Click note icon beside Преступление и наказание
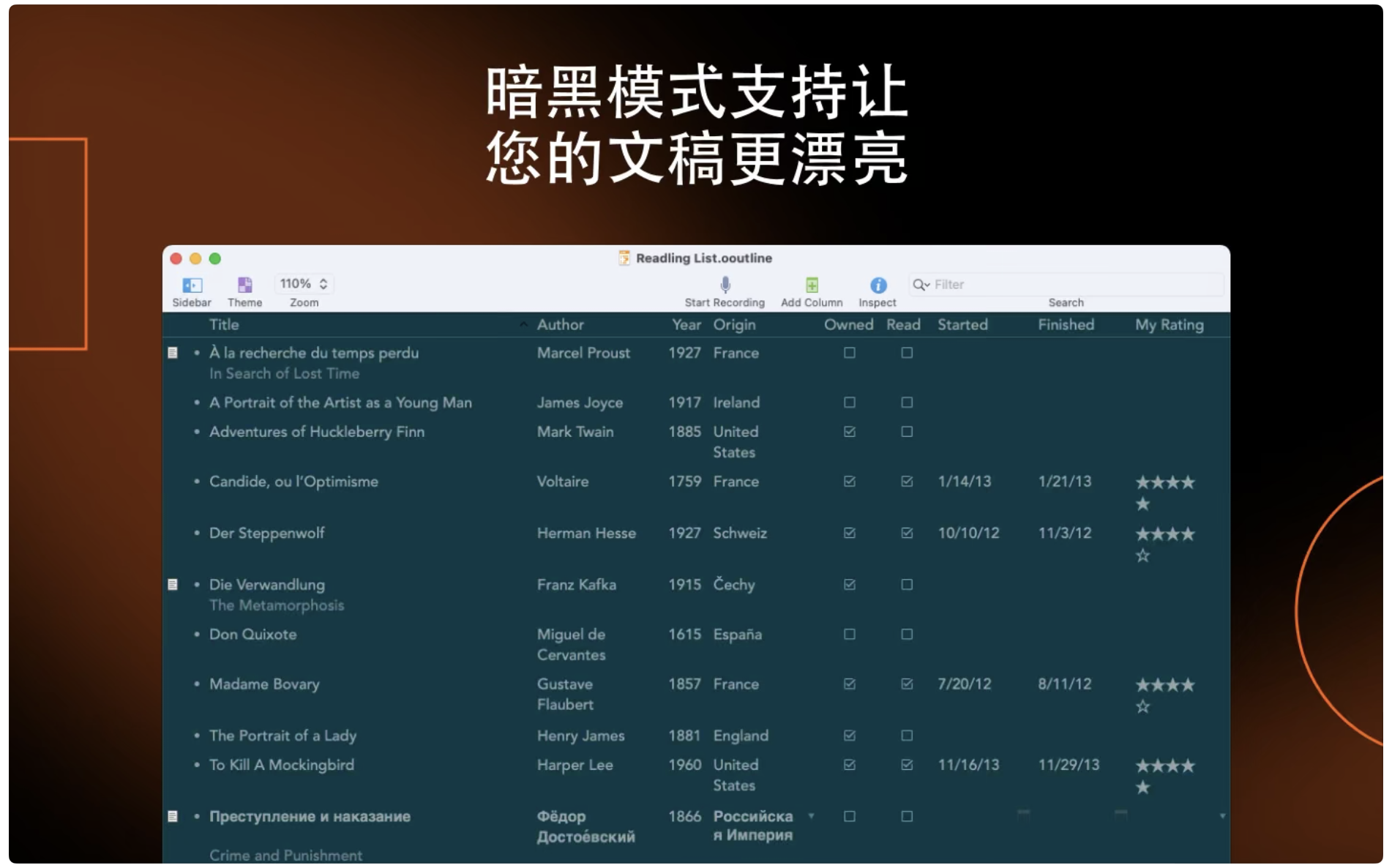The image size is (1392, 868). pyautogui.click(x=173, y=816)
